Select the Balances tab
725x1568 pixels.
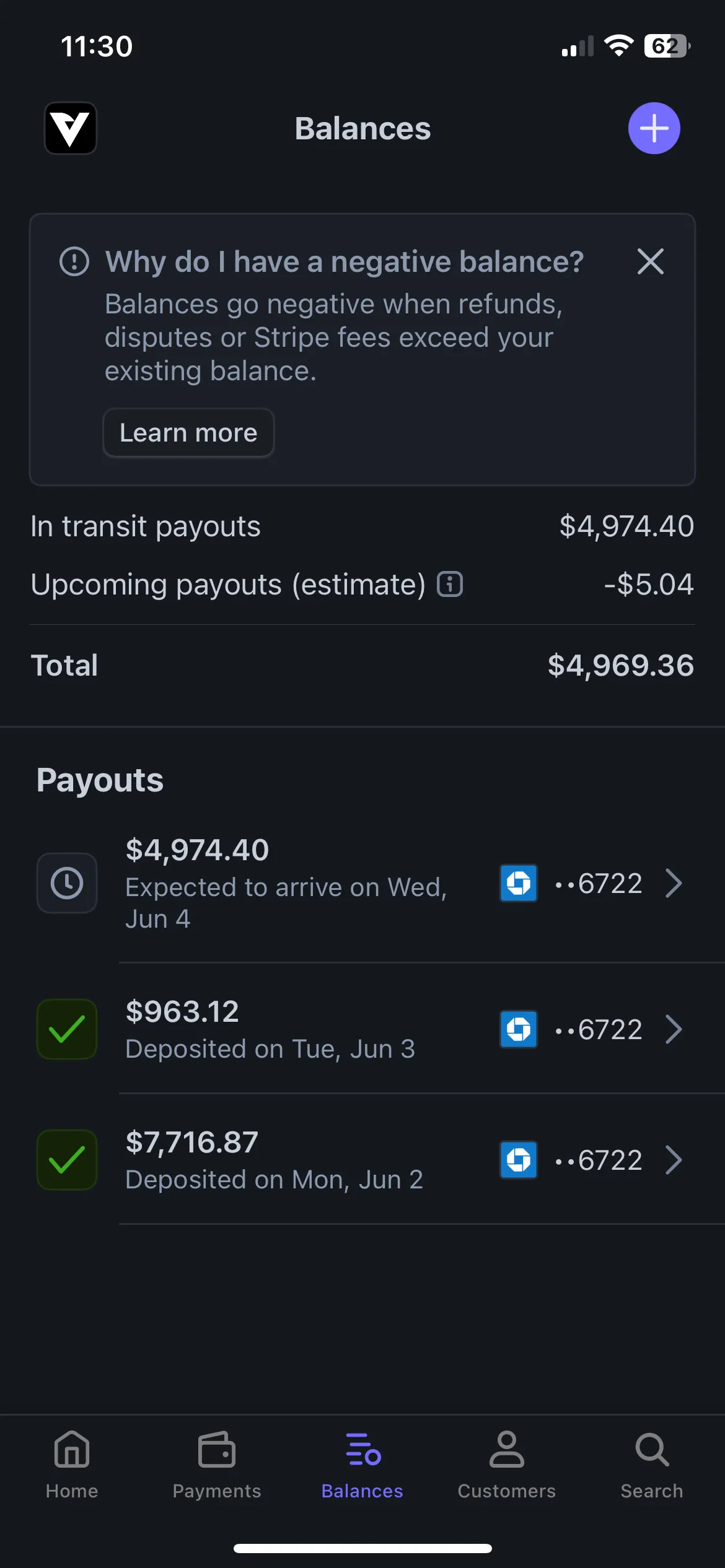[362, 1465]
